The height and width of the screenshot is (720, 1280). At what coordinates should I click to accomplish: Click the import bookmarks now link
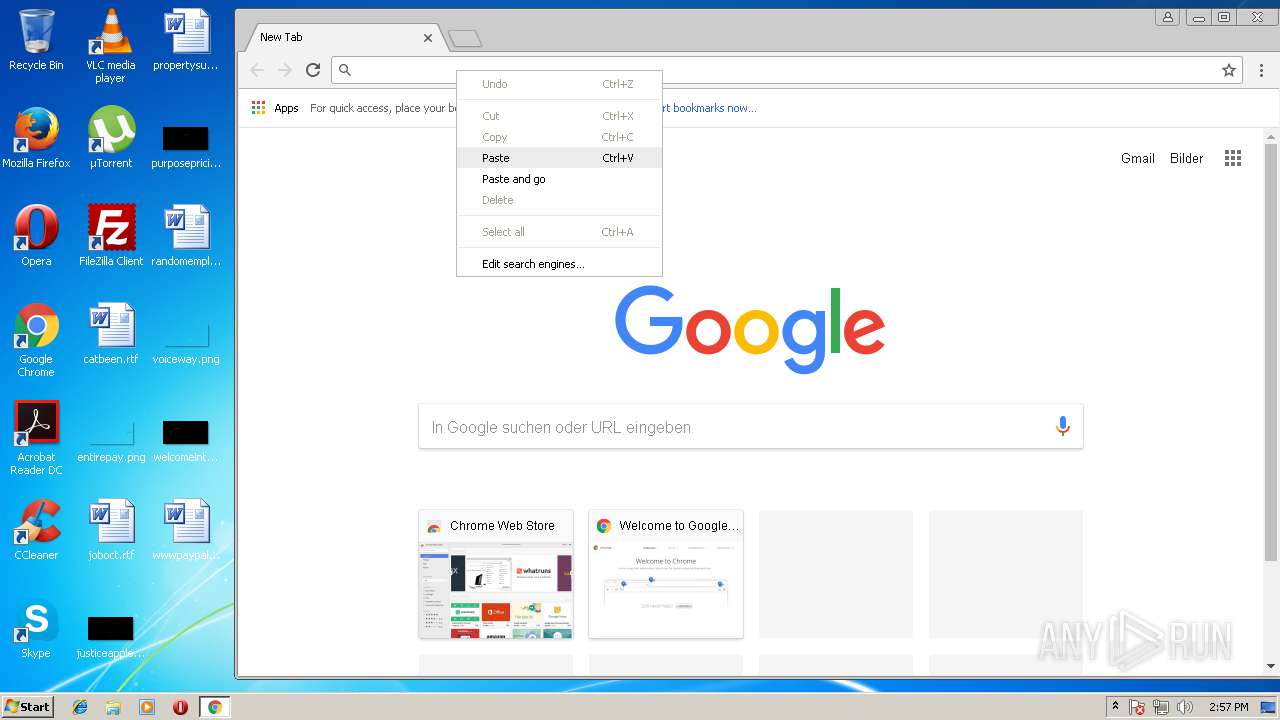(x=708, y=108)
